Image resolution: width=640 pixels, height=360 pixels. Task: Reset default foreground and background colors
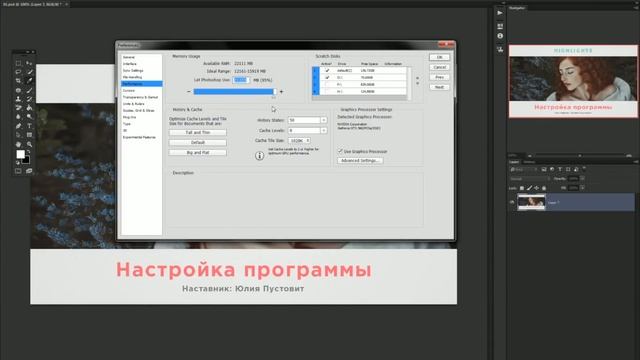[x=18, y=162]
